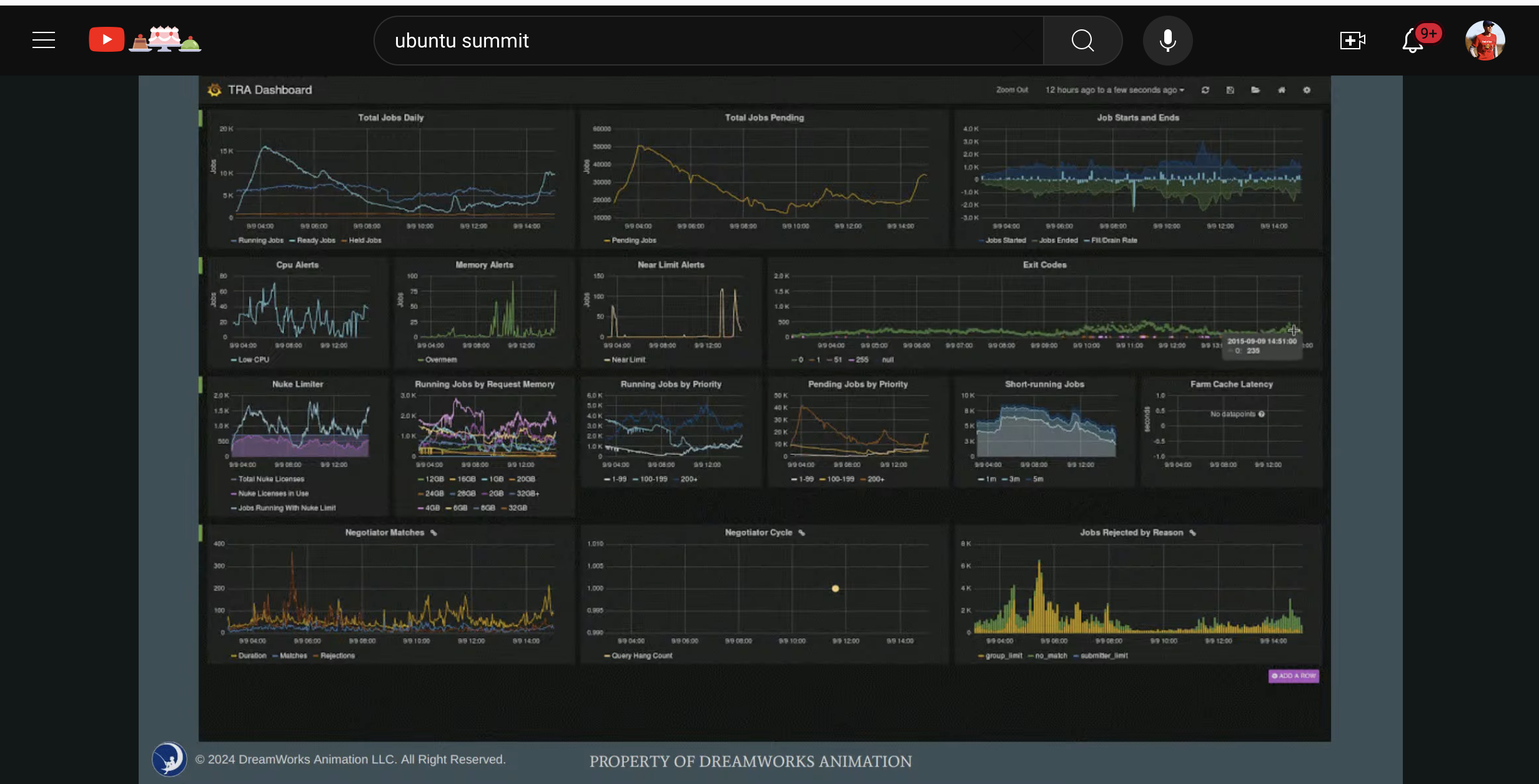Click the DreamWorks logo in the footer
Screen dimensions: 1539x784
(x=169, y=759)
